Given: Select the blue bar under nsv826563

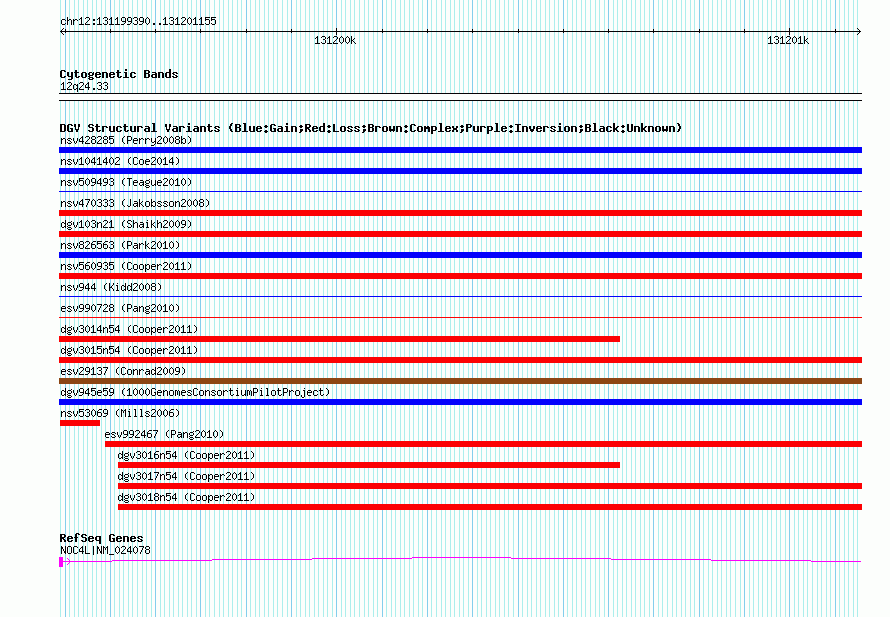Looking at the screenshot, I should coord(460,255).
